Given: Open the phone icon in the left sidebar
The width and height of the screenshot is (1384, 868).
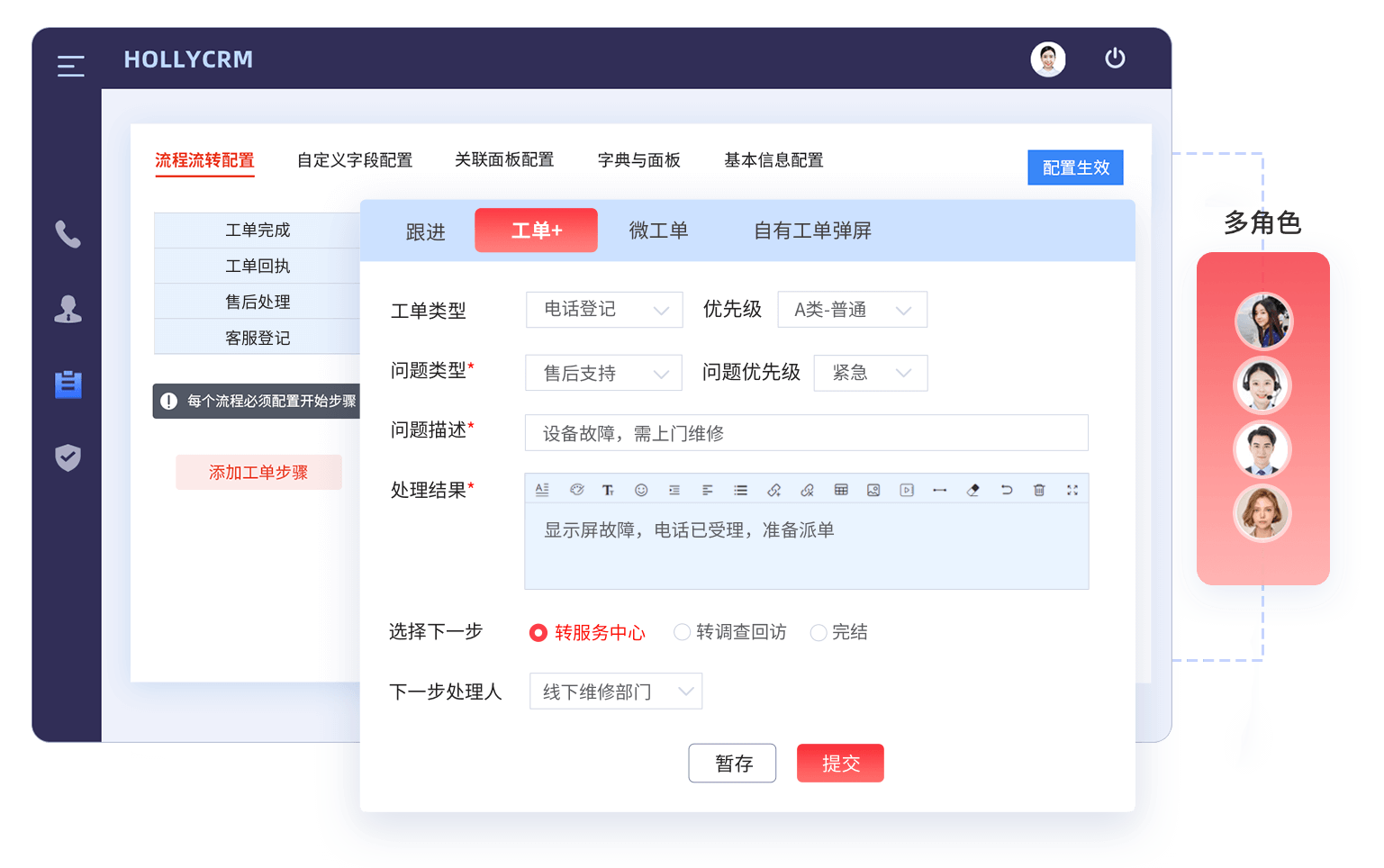Looking at the screenshot, I should click(x=68, y=236).
